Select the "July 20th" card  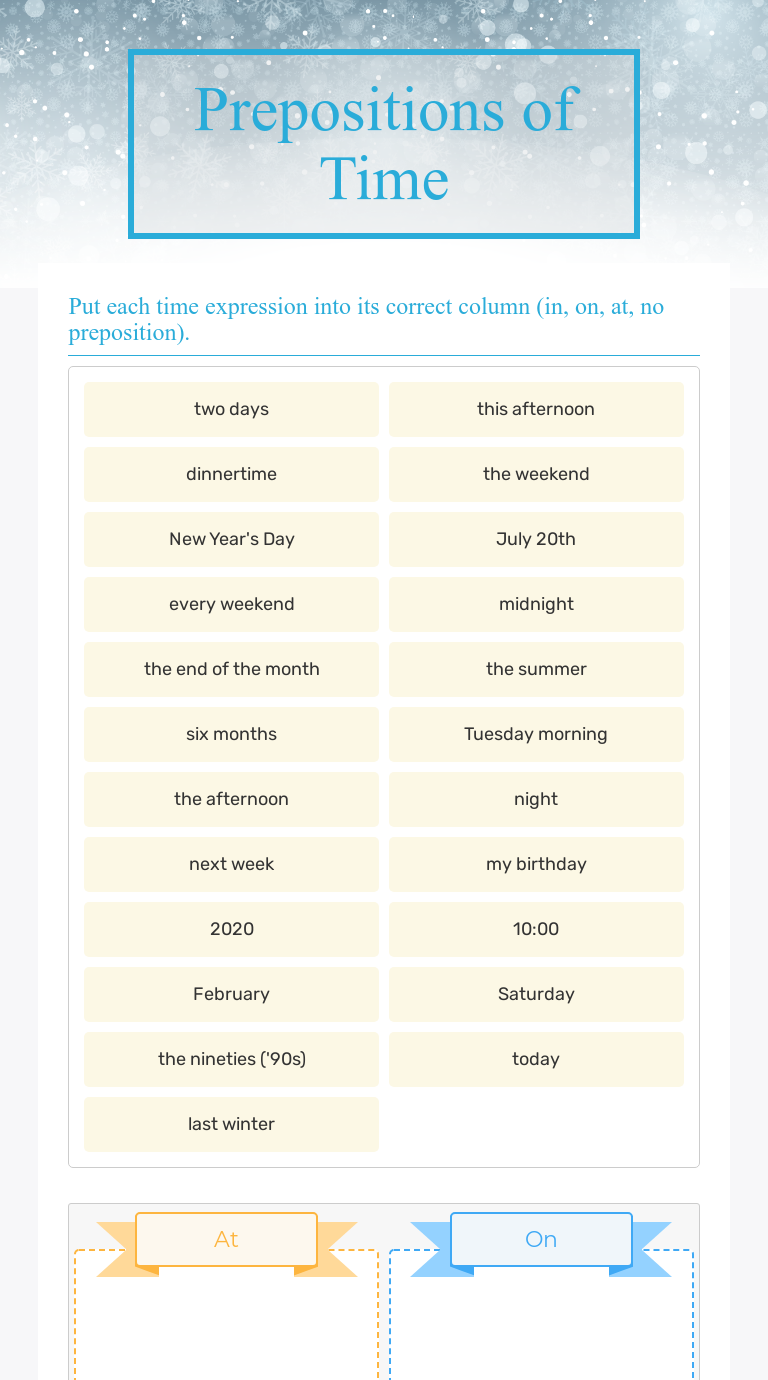click(536, 539)
